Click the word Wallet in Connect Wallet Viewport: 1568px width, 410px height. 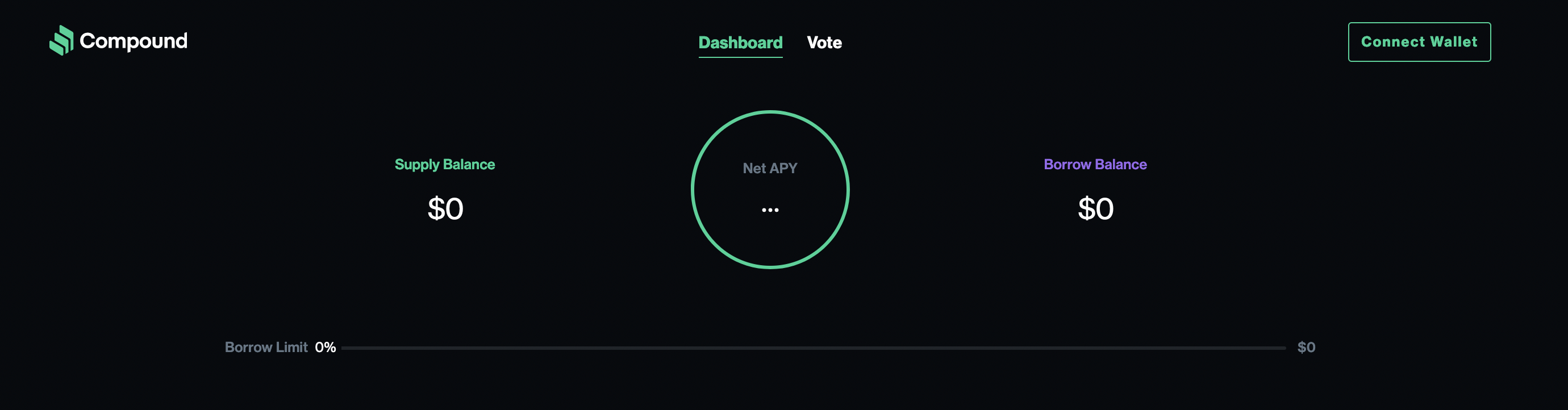[x=1453, y=41]
